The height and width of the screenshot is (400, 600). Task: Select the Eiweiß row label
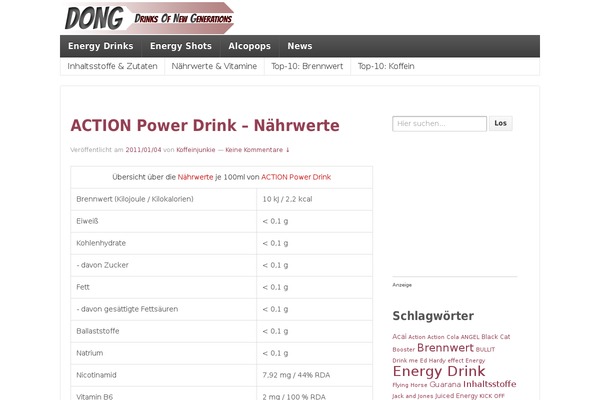(87, 221)
